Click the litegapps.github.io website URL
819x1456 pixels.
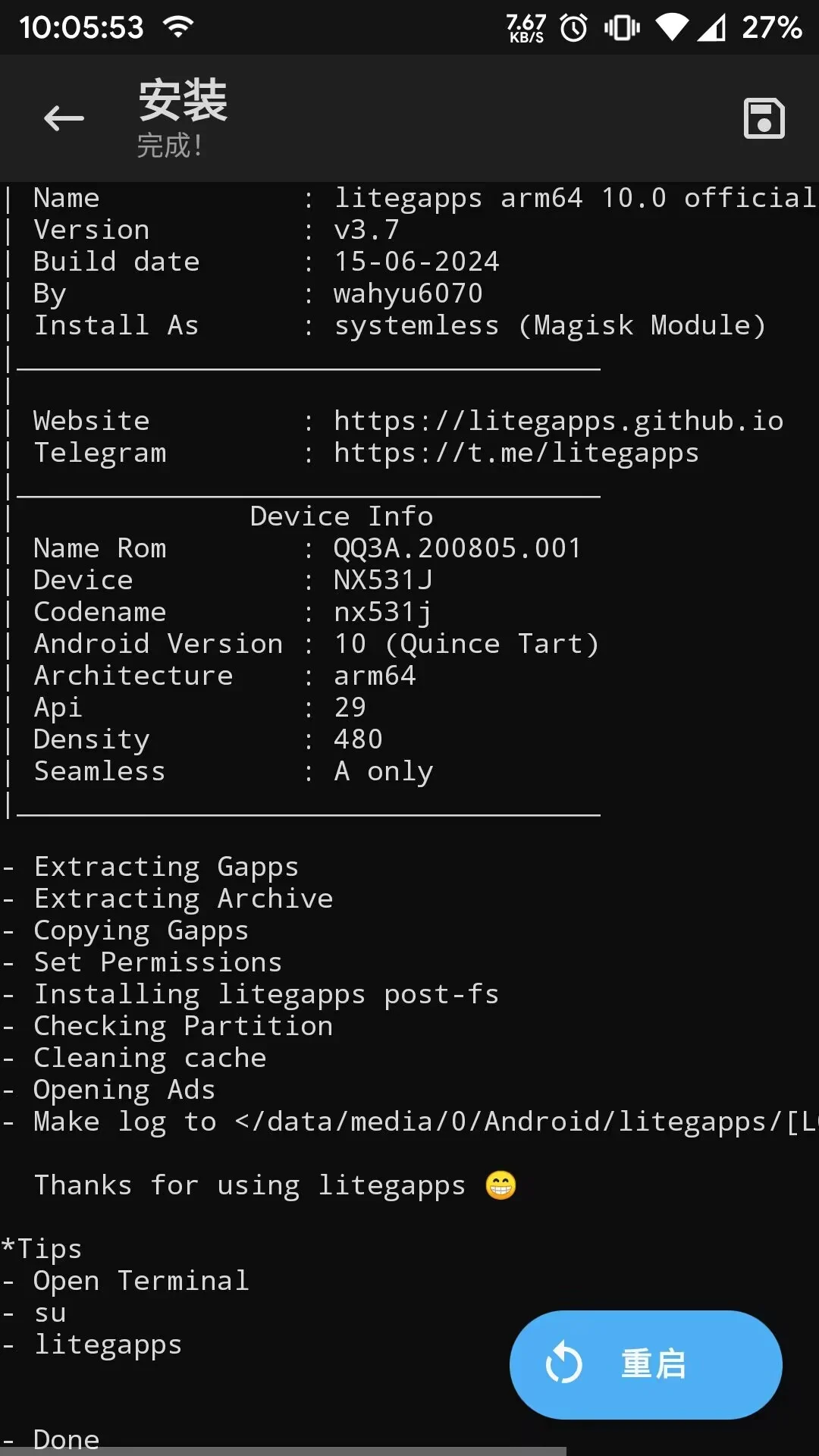[558, 421]
